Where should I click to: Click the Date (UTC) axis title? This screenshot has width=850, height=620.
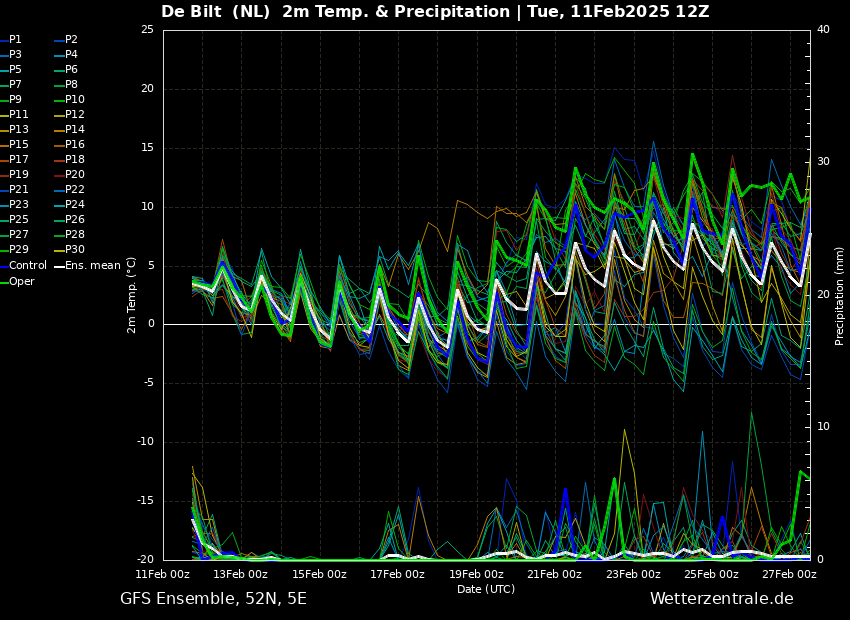(486, 589)
